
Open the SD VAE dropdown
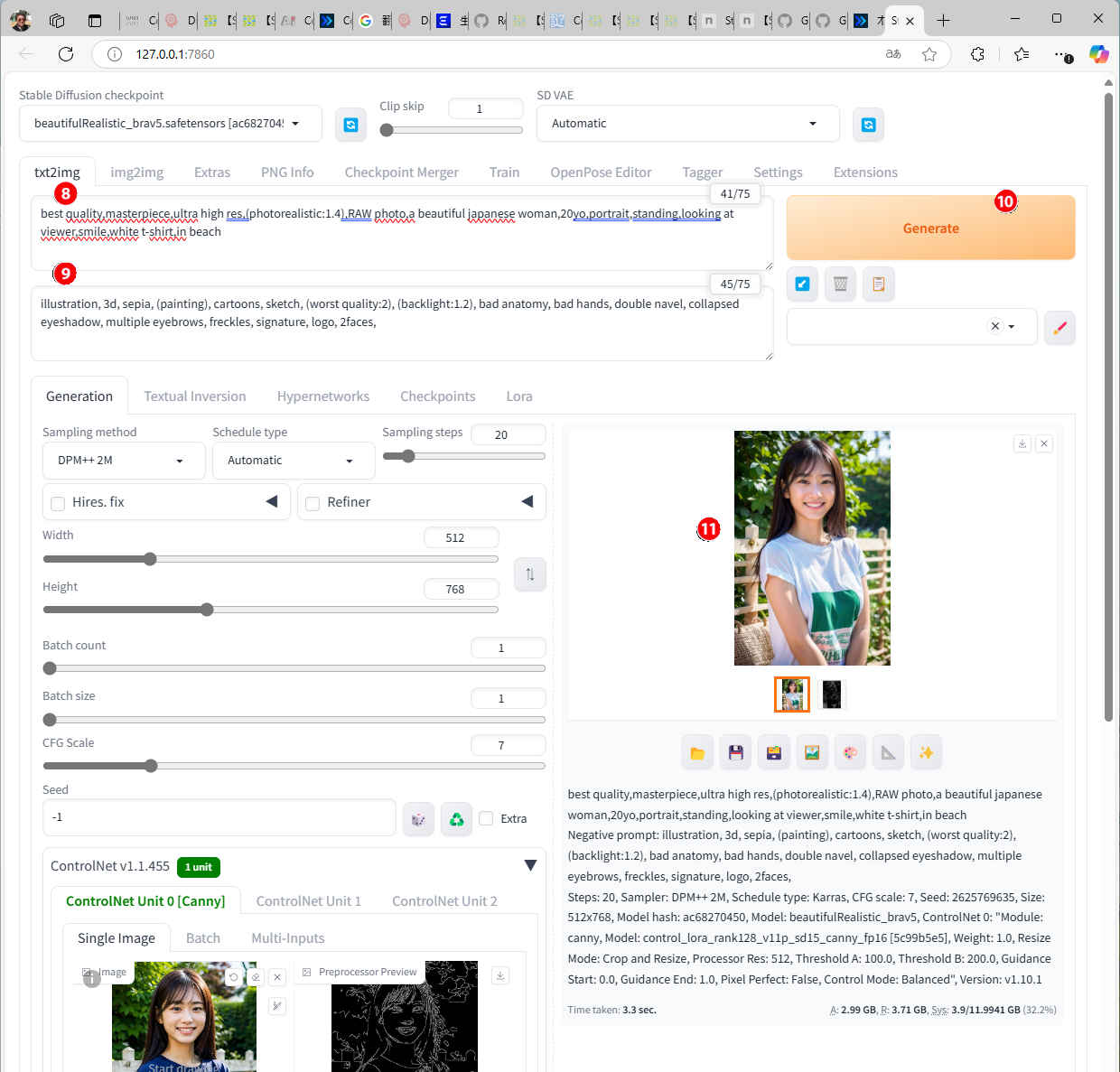click(x=686, y=124)
